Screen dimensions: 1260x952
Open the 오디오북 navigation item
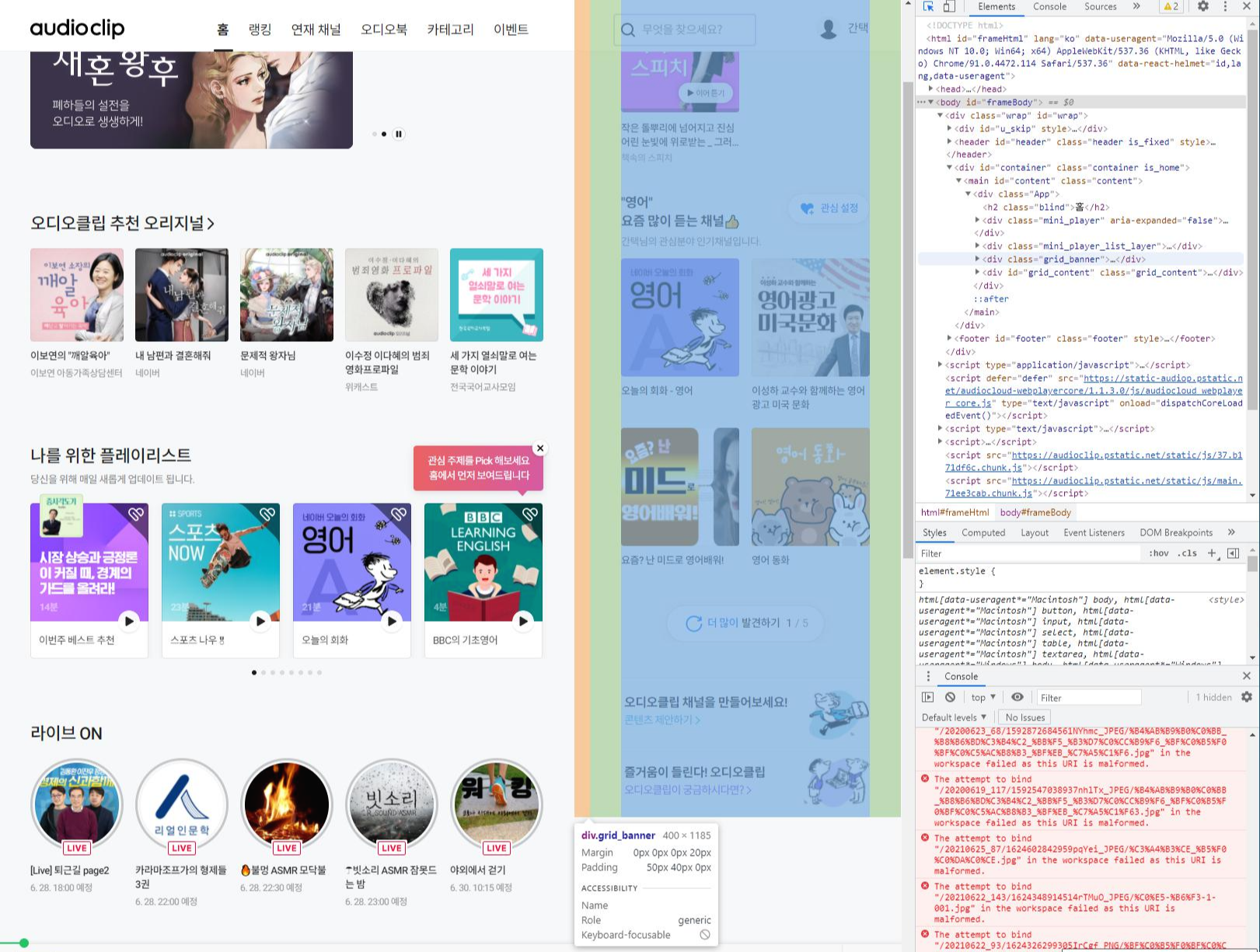click(383, 30)
